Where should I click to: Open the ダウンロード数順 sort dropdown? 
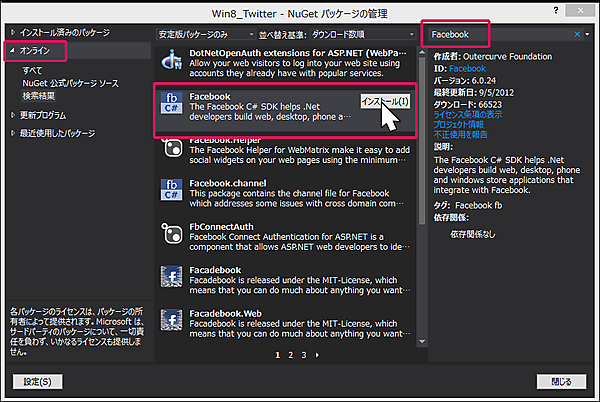click(362, 34)
